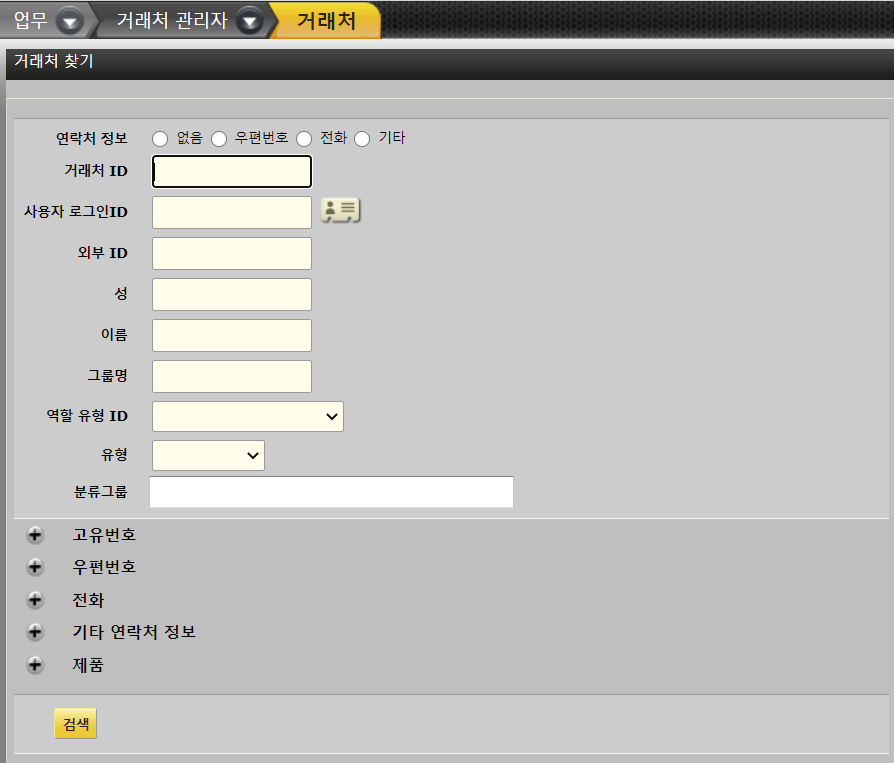Expand the 제품 section plus icon
Image resolution: width=894 pixels, height=763 pixels.
tap(35, 664)
